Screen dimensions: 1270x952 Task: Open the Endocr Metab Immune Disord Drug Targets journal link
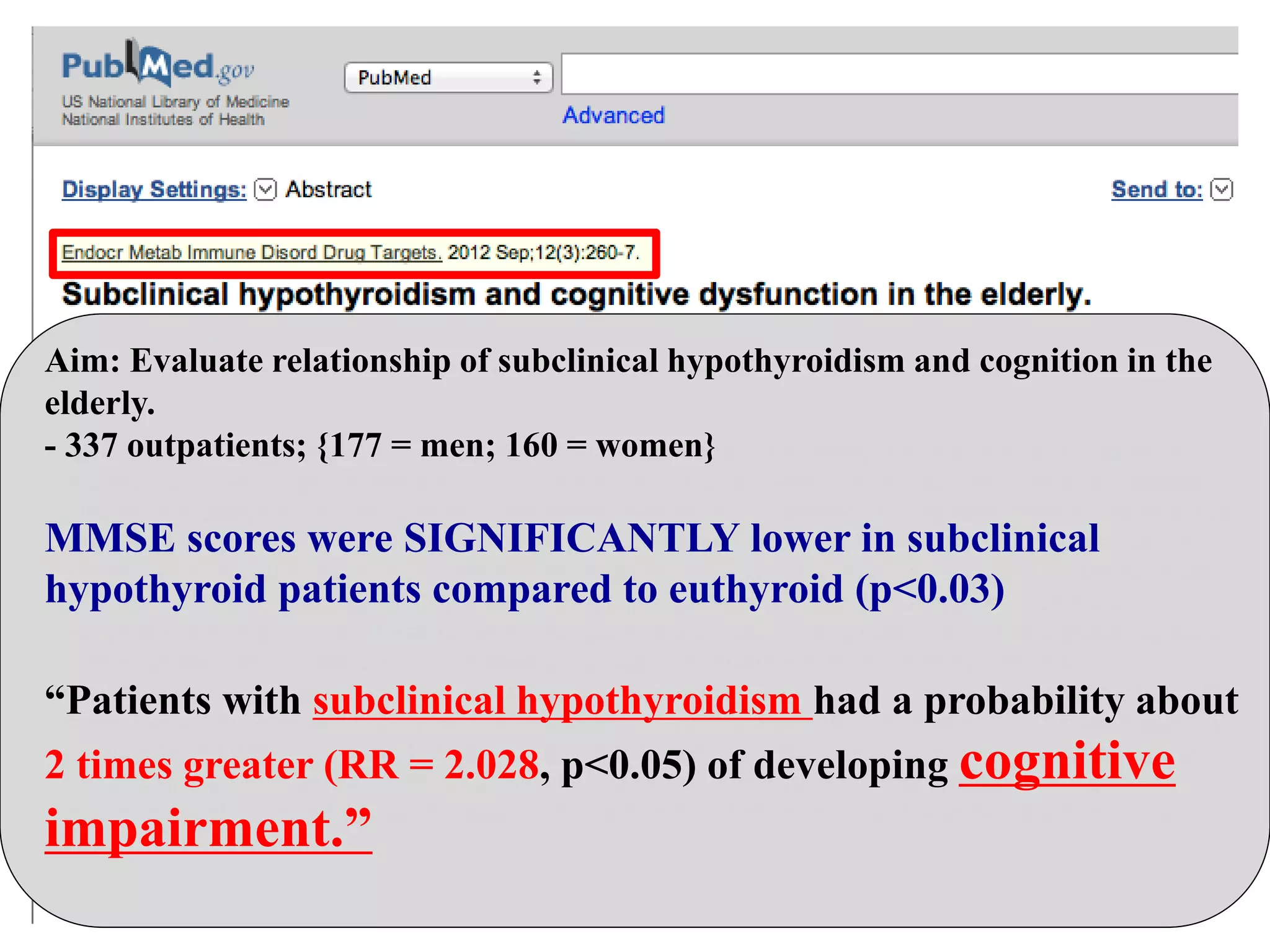[x=252, y=253]
